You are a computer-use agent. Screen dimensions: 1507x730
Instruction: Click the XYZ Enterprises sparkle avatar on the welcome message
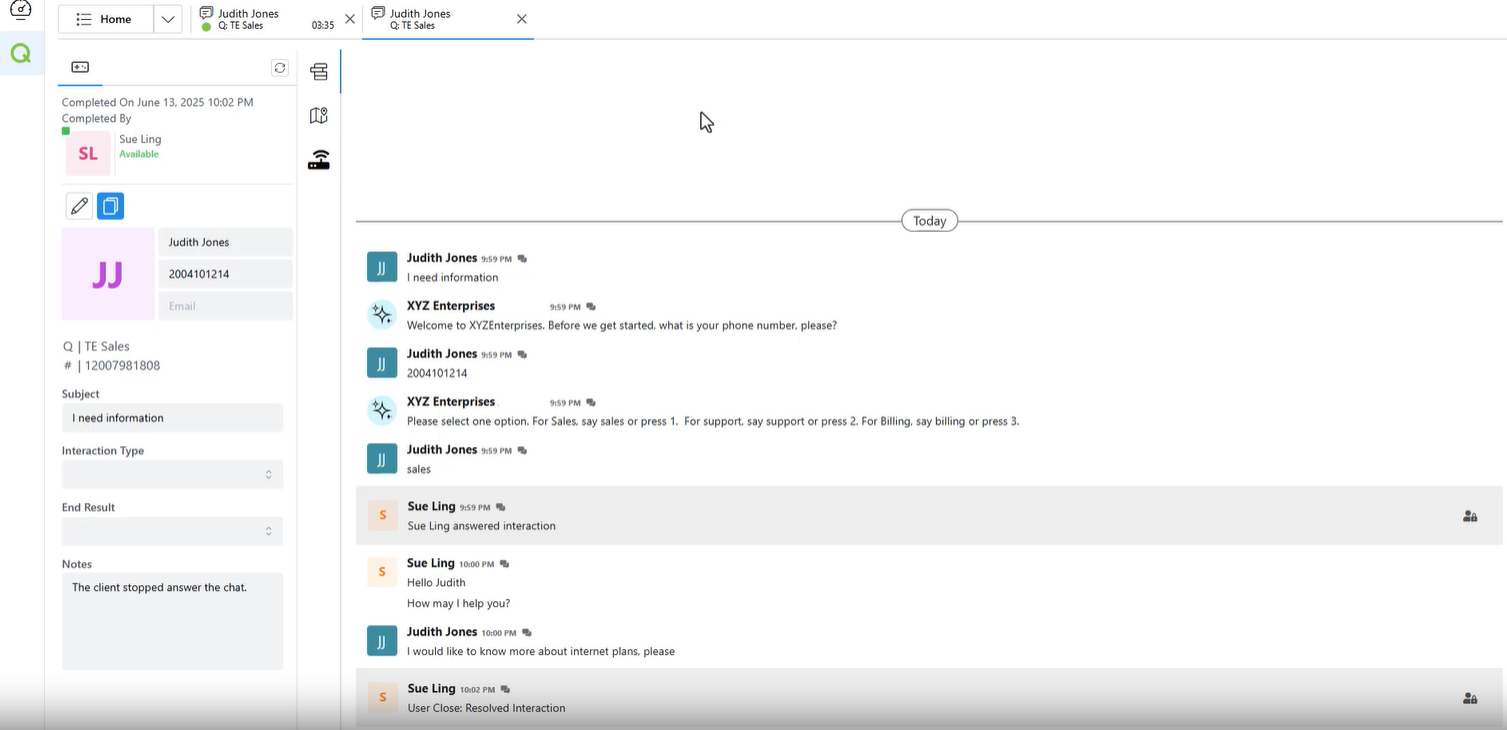tap(382, 315)
